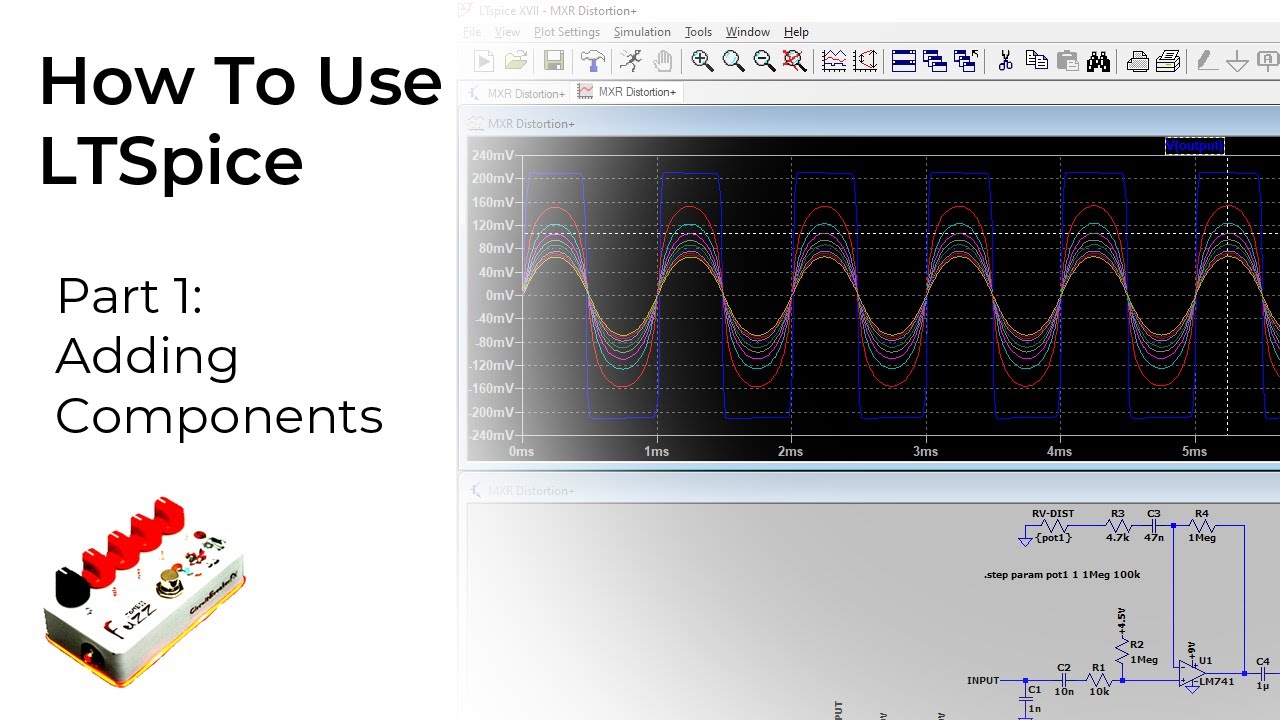This screenshot has width=1280, height=720.
Task: Click the Pick Visible Traces icon
Action: 865,61
